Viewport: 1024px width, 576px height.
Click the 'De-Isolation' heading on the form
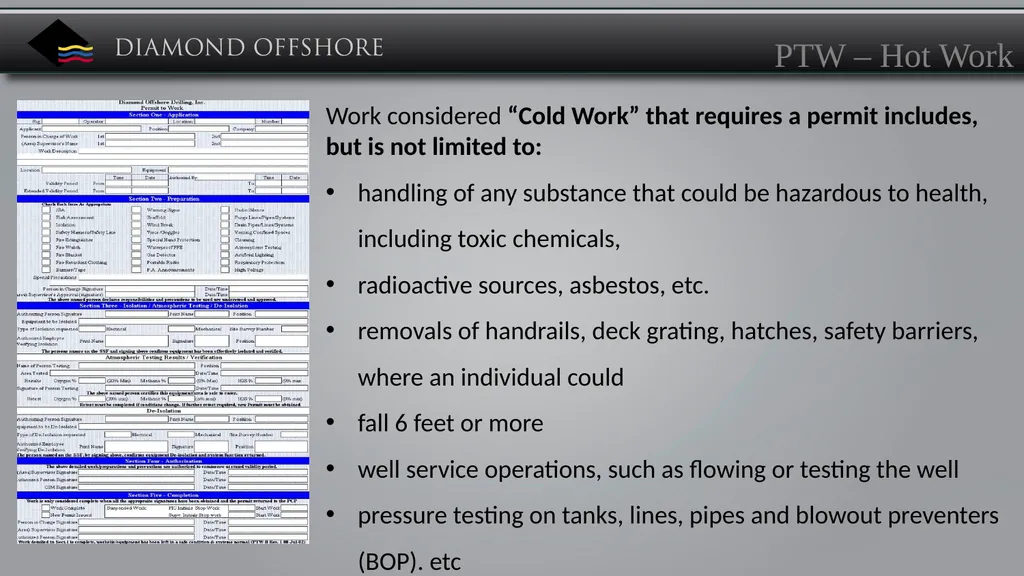coord(163,411)
